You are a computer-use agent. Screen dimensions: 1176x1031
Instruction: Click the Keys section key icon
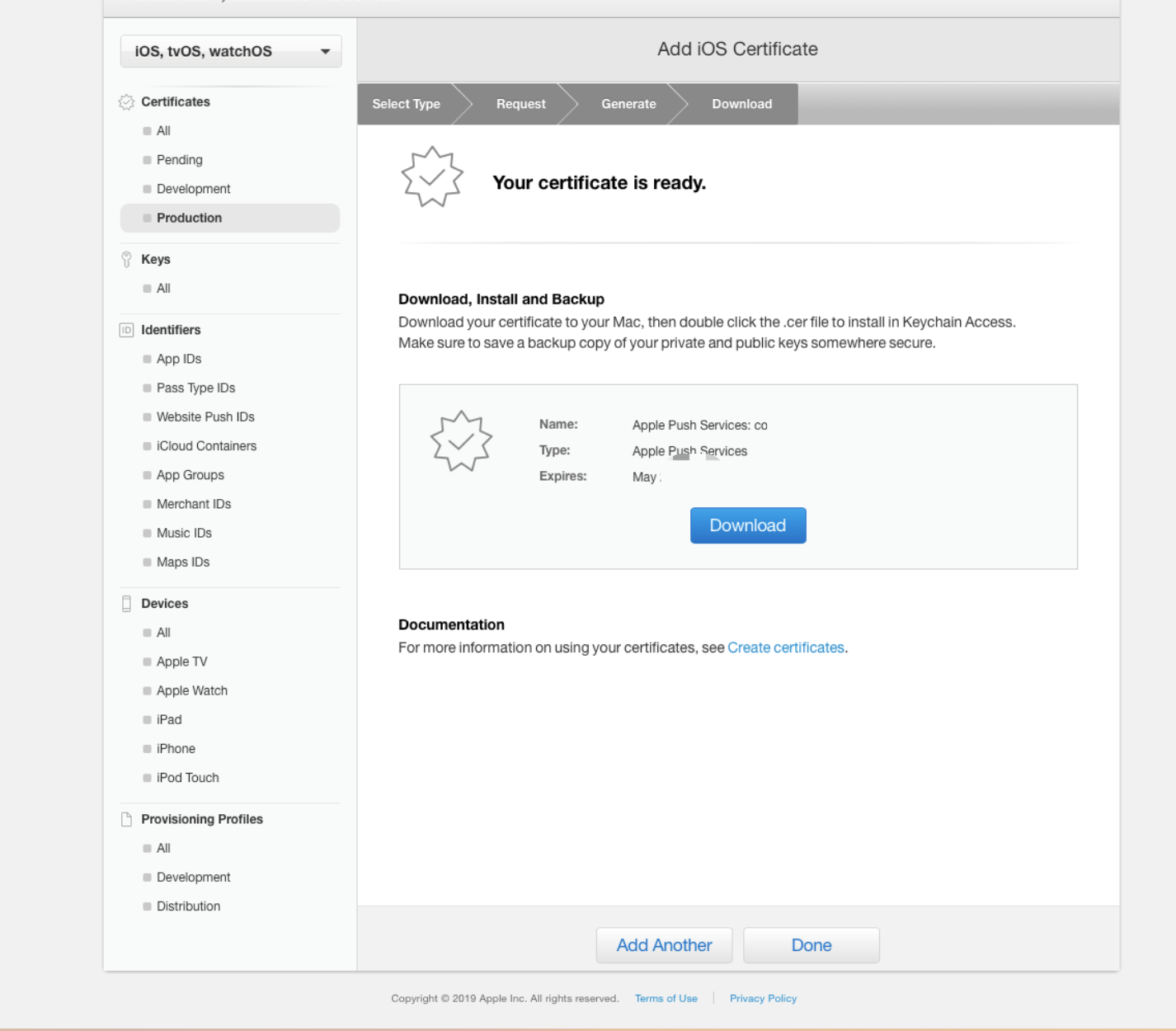click(126, 260)
